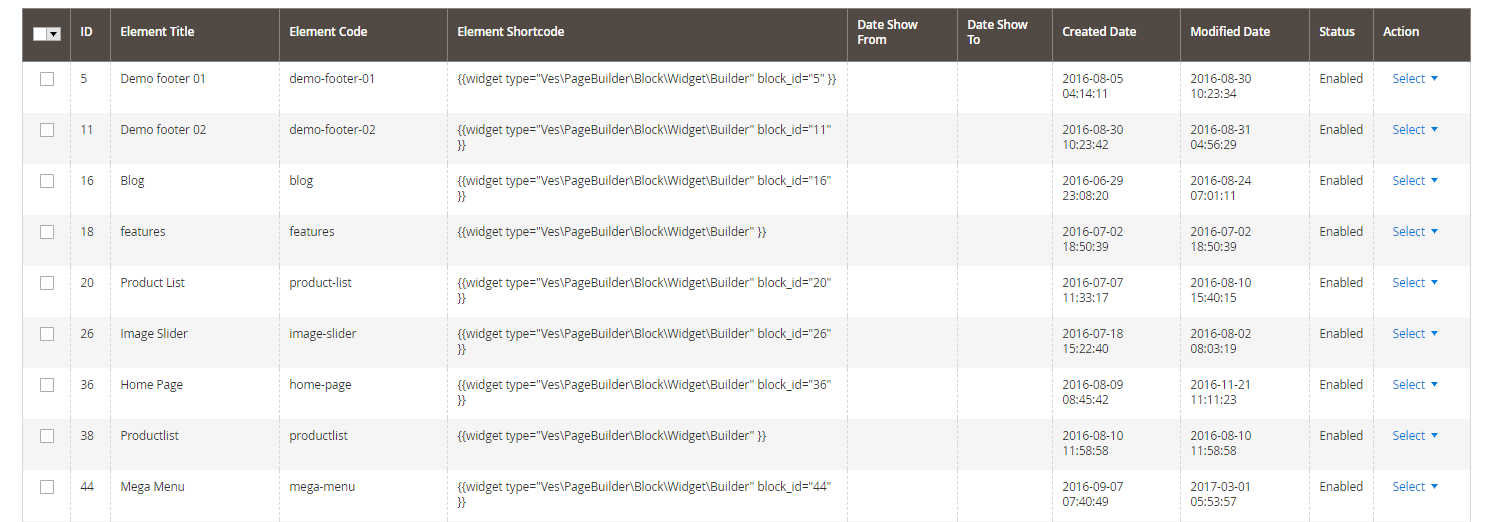Open Select action for Home Page
The width and height of the screenshot is (1495, 522).
pos(1415,385)
